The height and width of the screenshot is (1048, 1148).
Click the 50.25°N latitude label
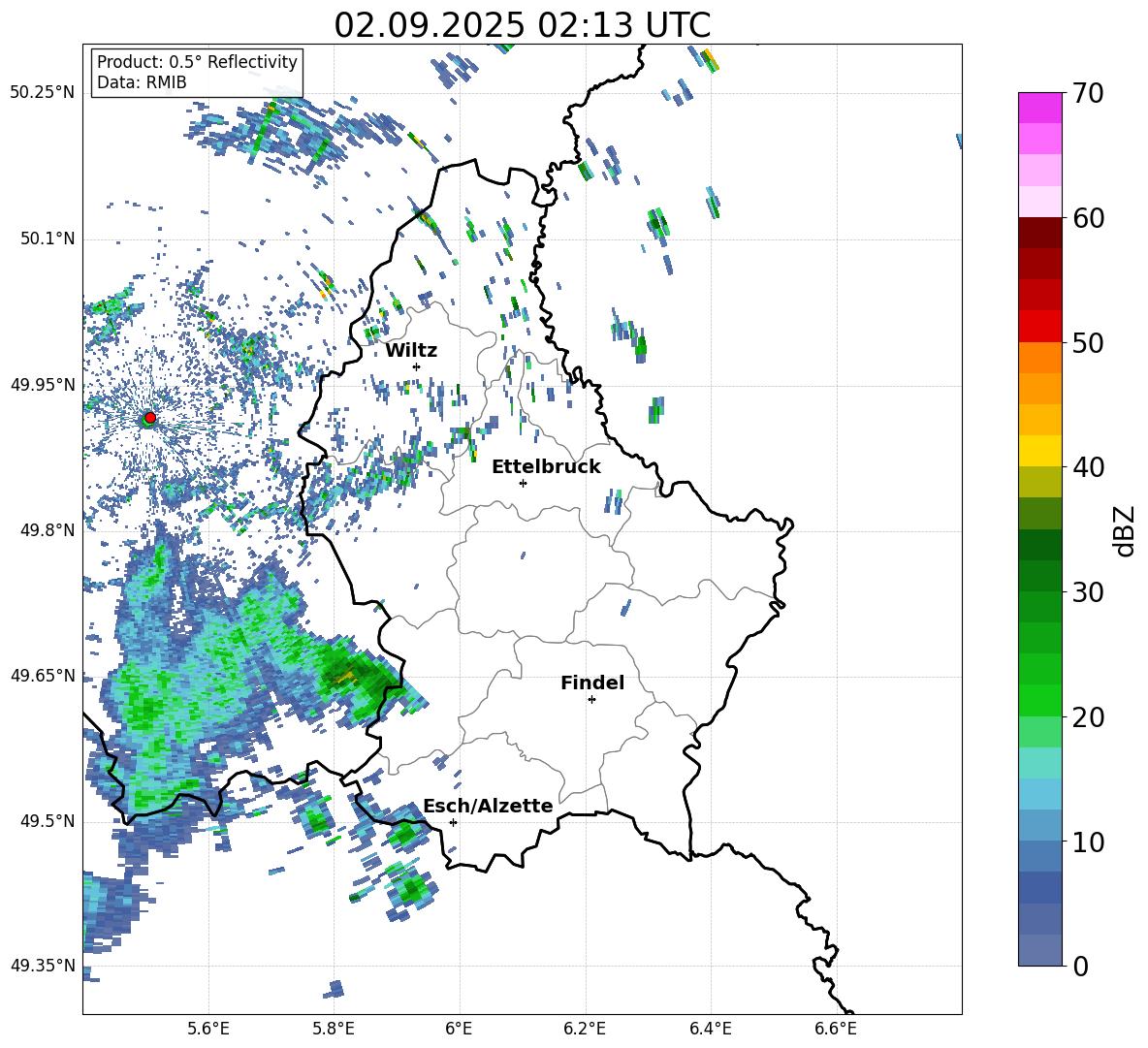[43, 93]
